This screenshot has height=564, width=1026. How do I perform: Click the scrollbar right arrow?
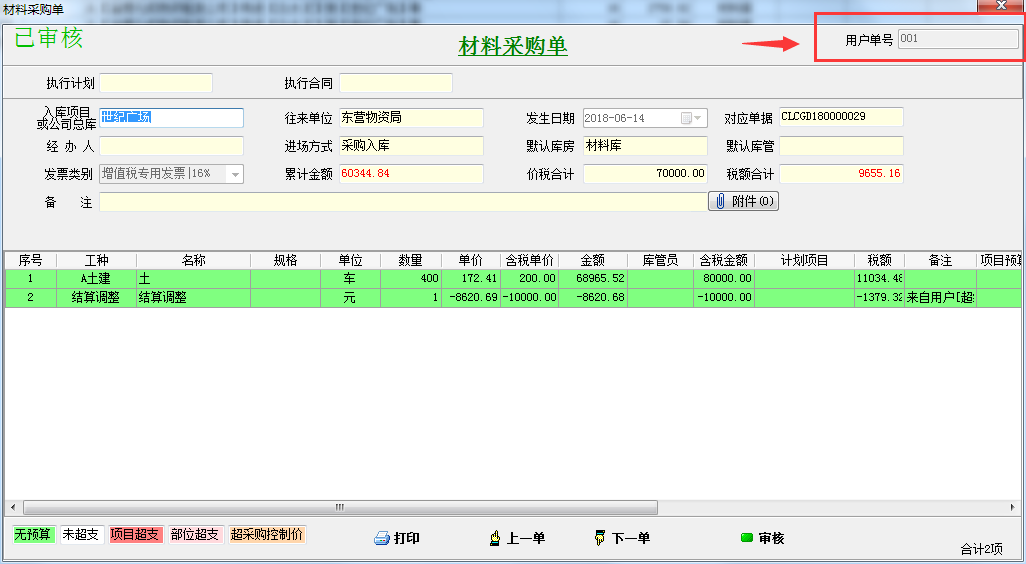tap(1012, 508)
